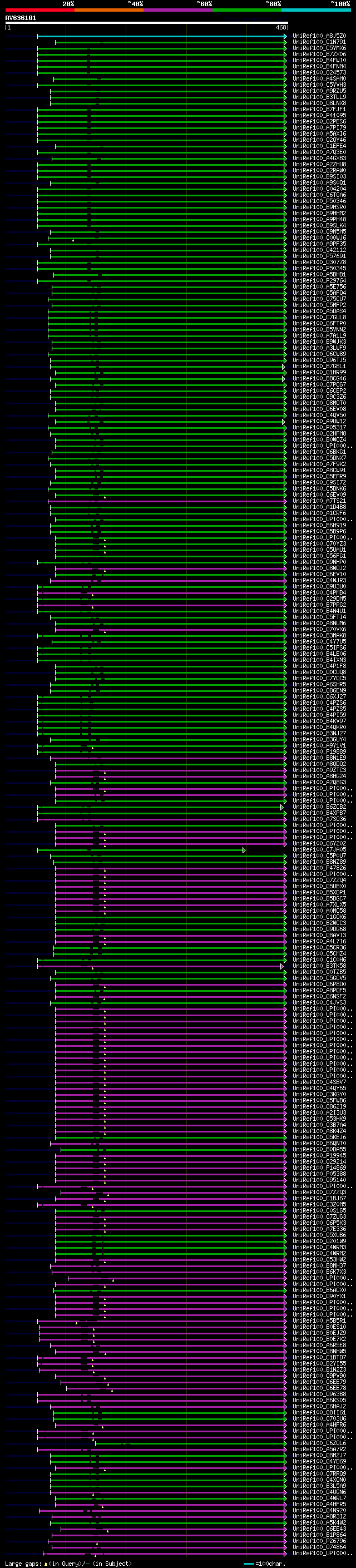Click the UniRef100_O24573 entry
The image size is (356, 1568).
click(319, 72)
